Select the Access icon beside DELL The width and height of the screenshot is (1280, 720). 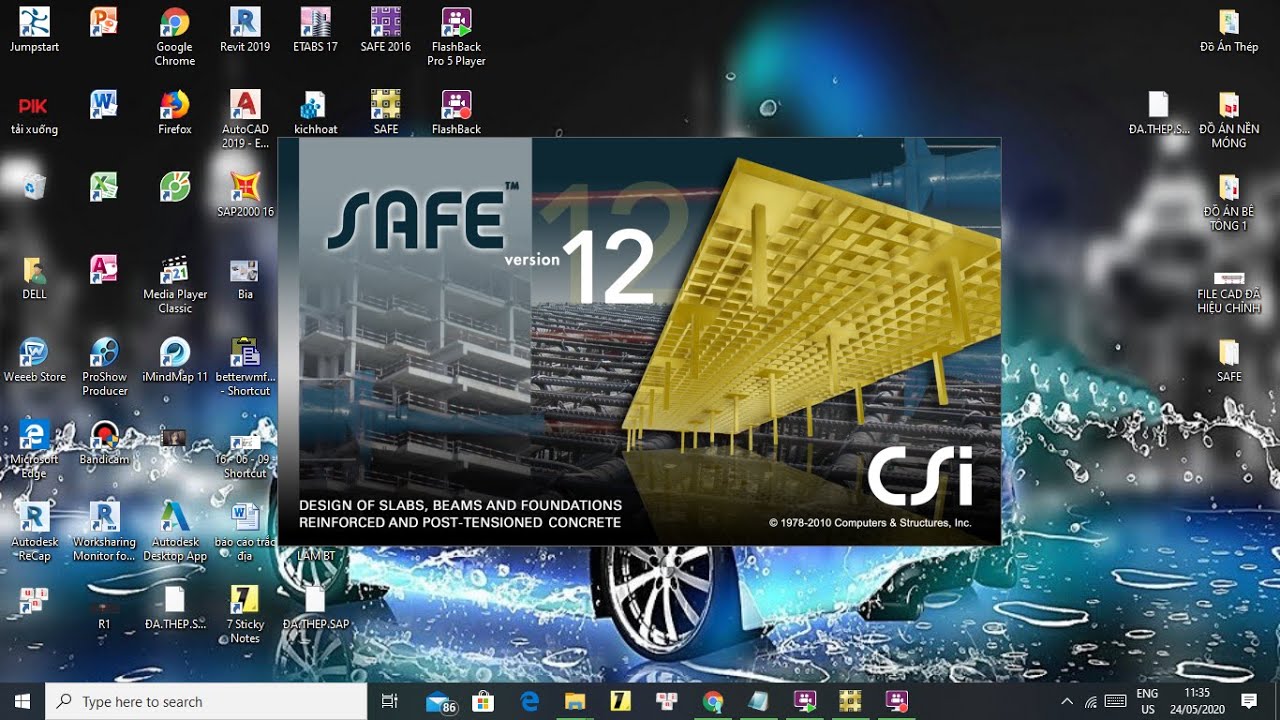tap(104, 268)
